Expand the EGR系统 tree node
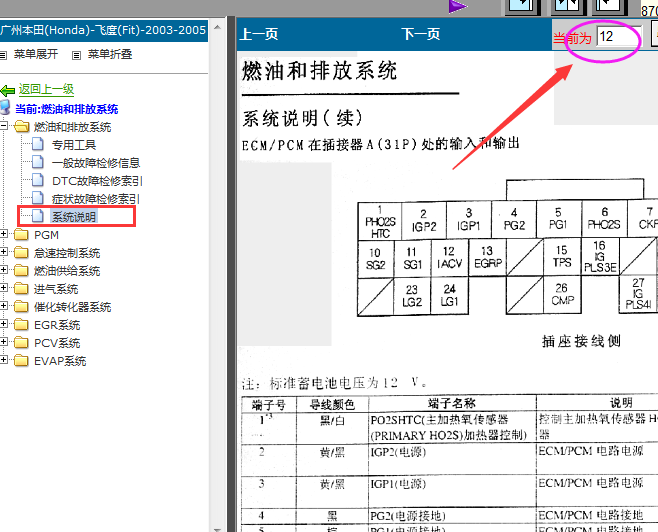The image size is (658, 532). 4,324
